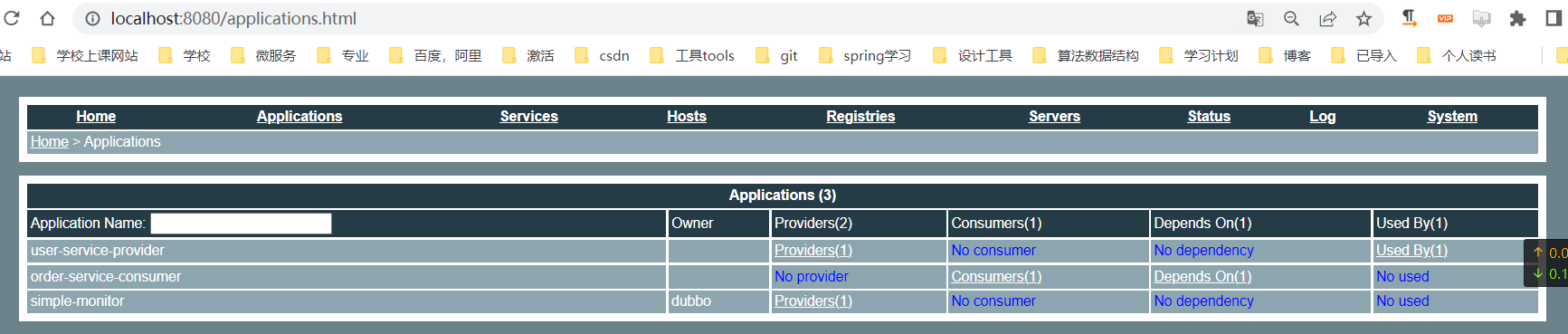Open the 已导入 bookmark folder
This screenshot has width=1568, height=334.
1364,55
